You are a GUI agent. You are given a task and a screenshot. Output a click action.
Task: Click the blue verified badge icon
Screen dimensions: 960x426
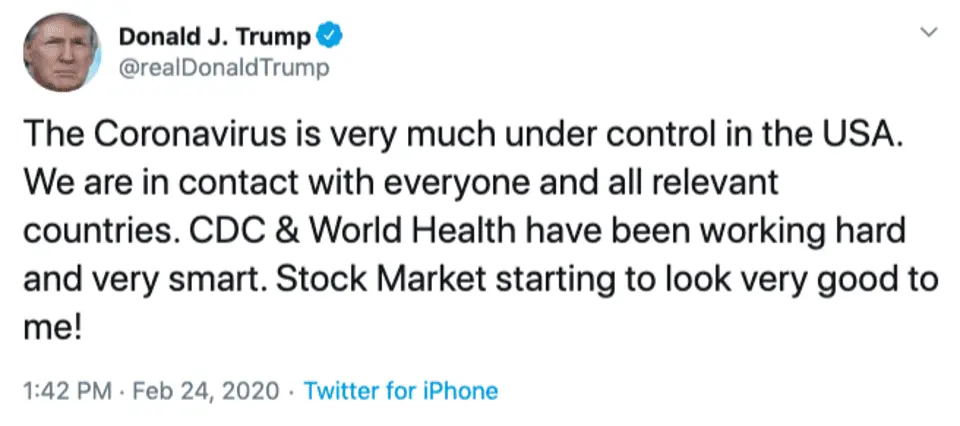click(x=331, y=38)
